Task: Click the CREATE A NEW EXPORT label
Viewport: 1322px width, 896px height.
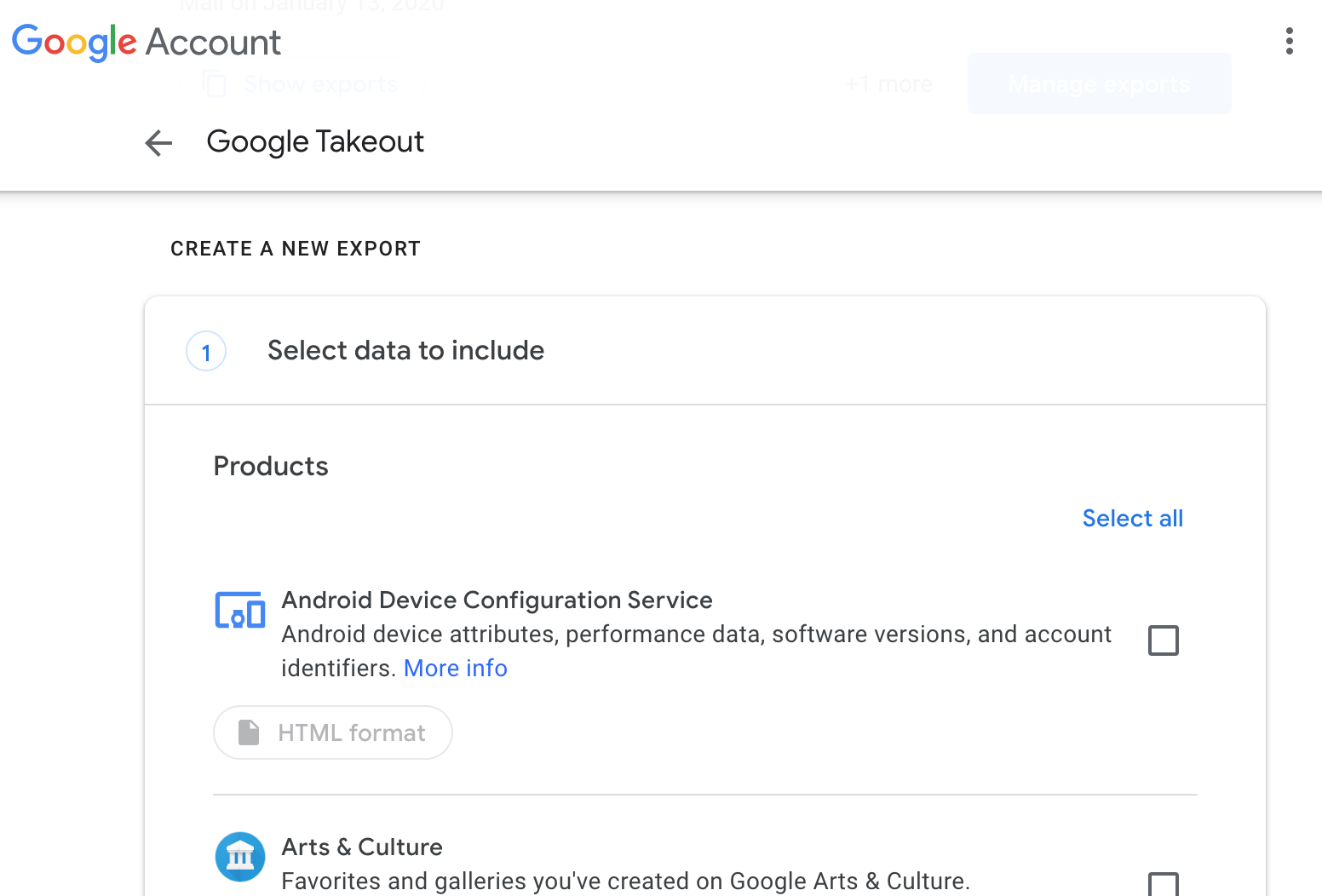Action: 296,249
